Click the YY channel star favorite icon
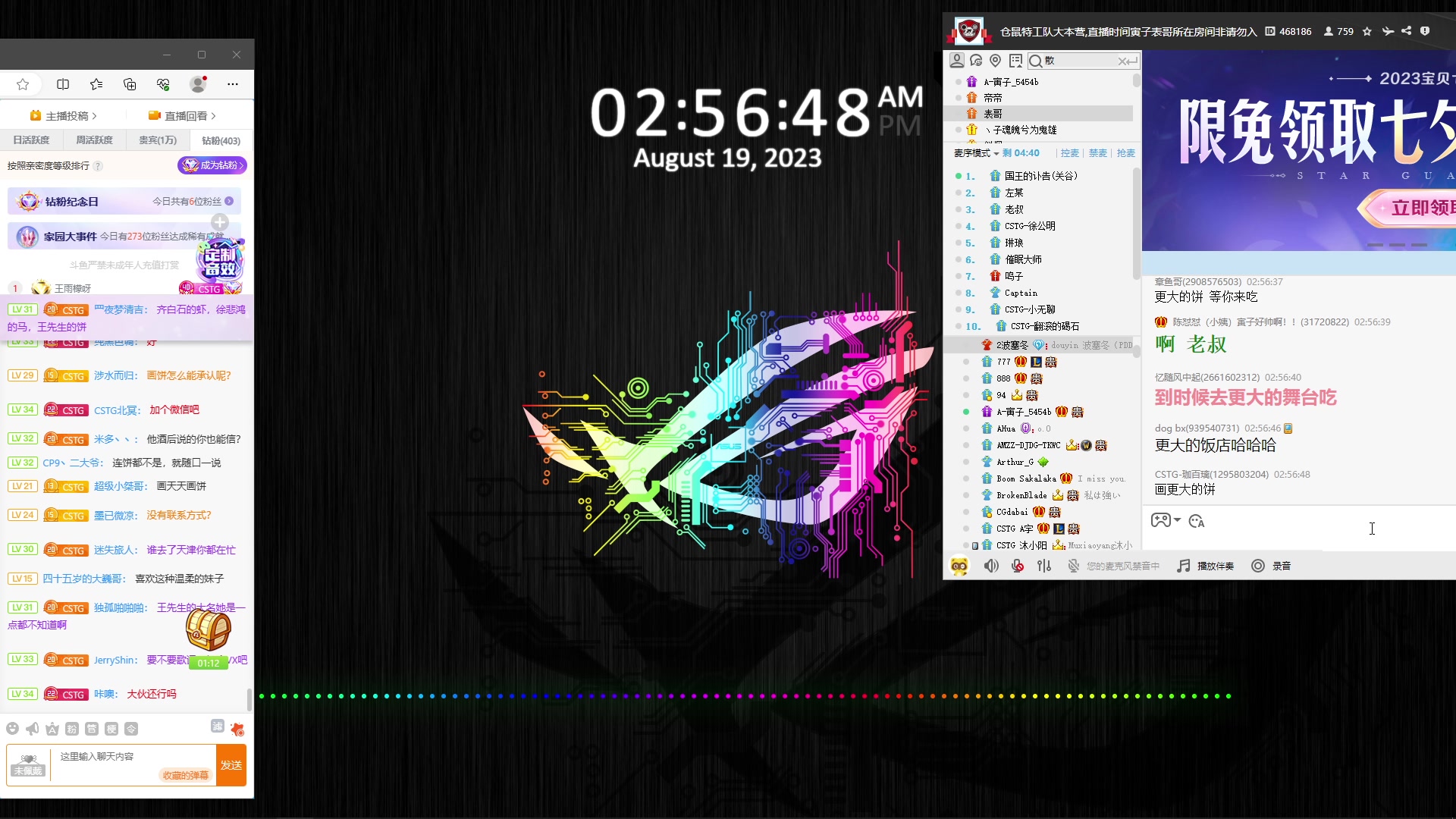 pos(1367,31)
